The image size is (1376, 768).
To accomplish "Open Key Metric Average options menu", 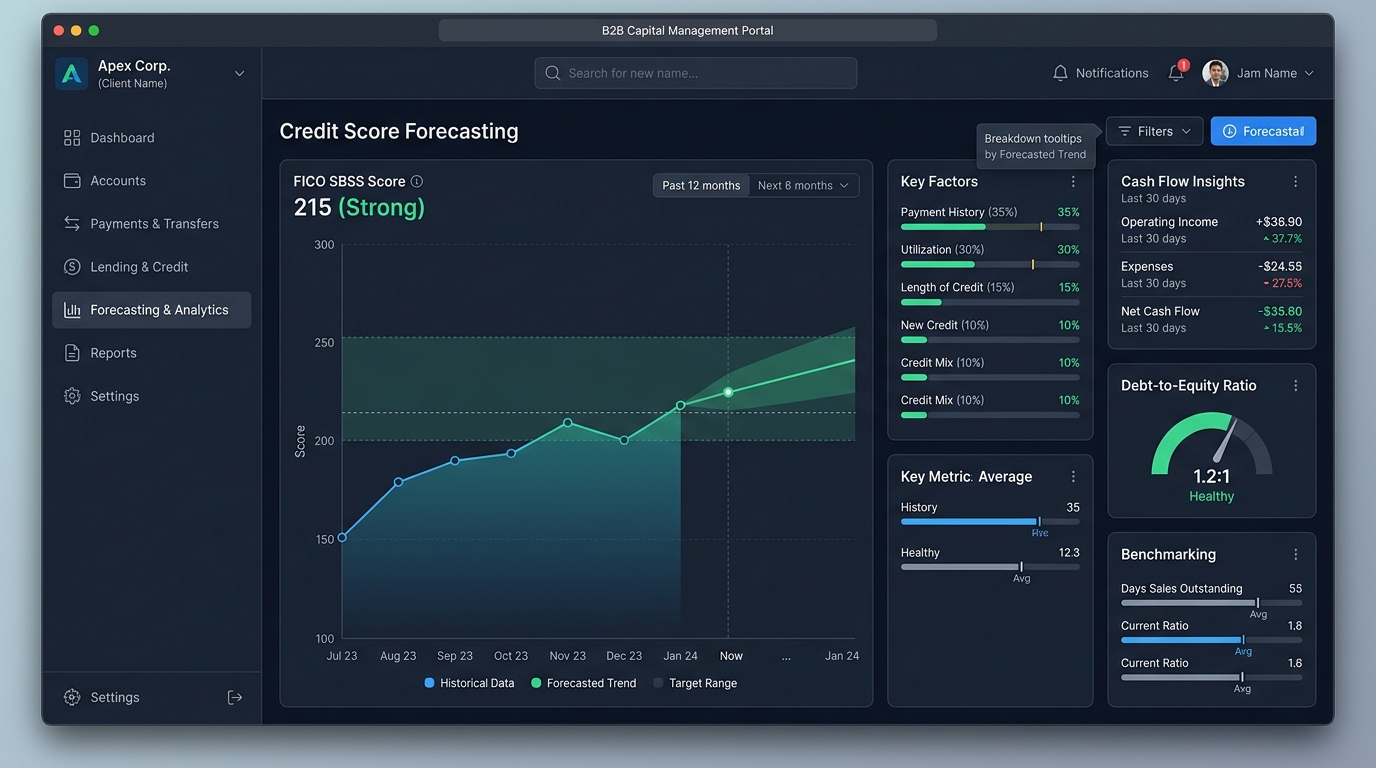I will pos(1073,477).
